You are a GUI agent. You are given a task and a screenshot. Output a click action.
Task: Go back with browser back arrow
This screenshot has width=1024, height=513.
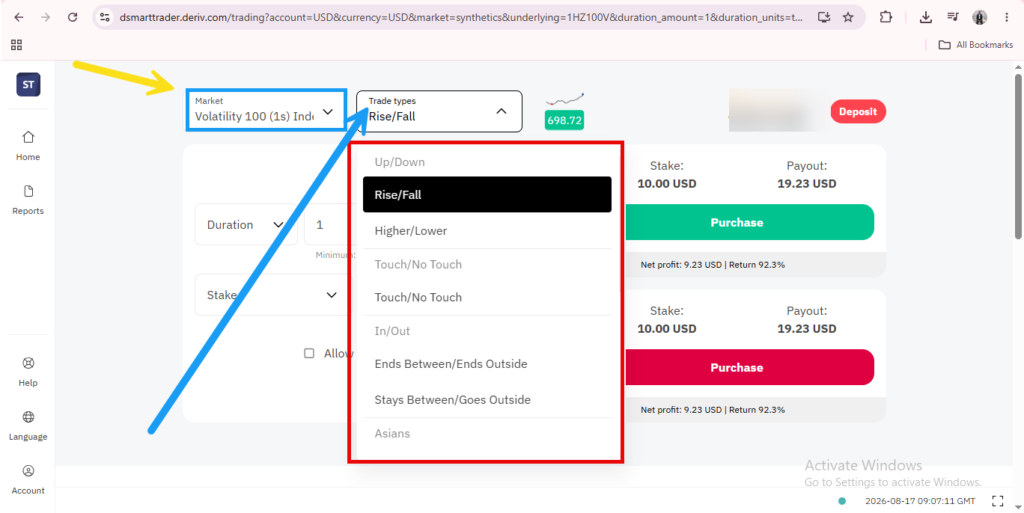pyautogui.click(x=18, y=18)
